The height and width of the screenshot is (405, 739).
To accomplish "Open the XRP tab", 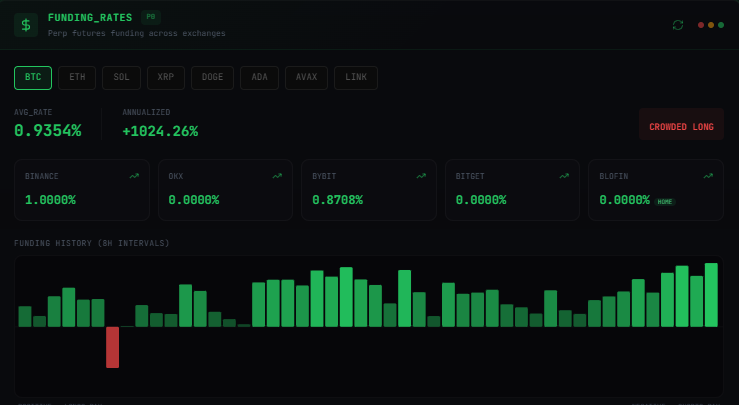I will (166, 78).
